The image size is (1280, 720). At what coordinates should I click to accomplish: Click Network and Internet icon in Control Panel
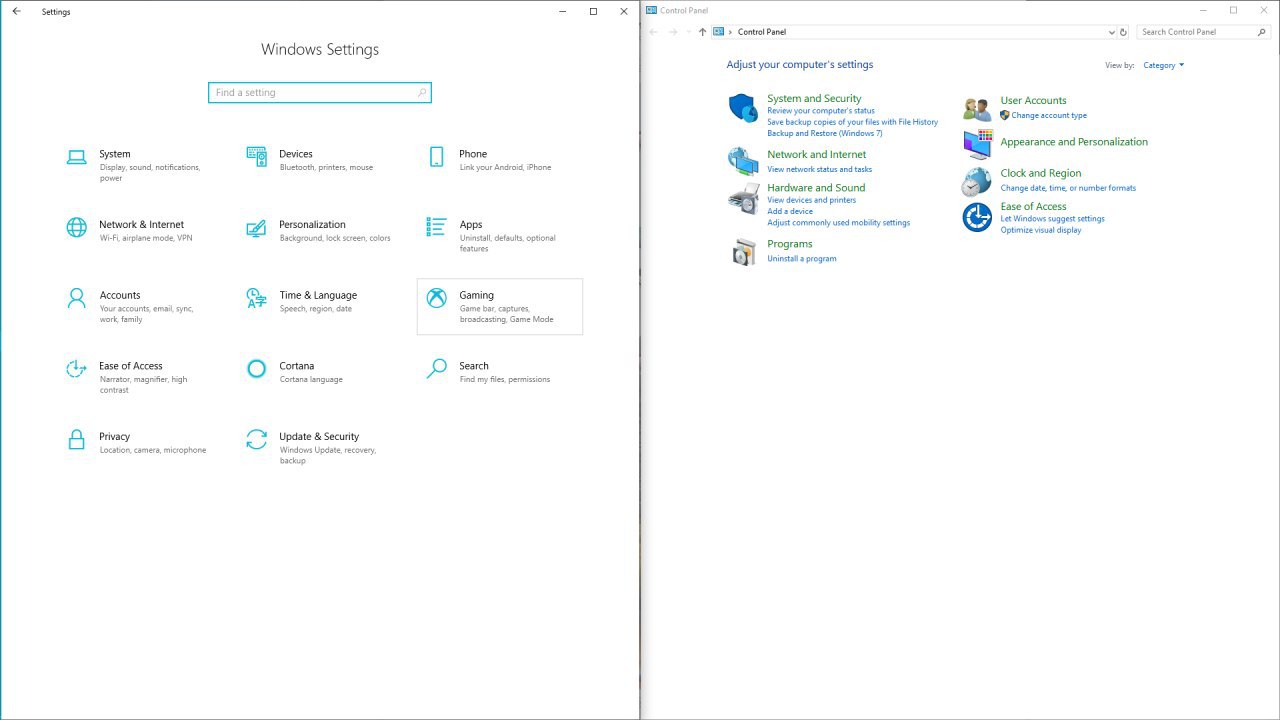(x=743, y=161)
